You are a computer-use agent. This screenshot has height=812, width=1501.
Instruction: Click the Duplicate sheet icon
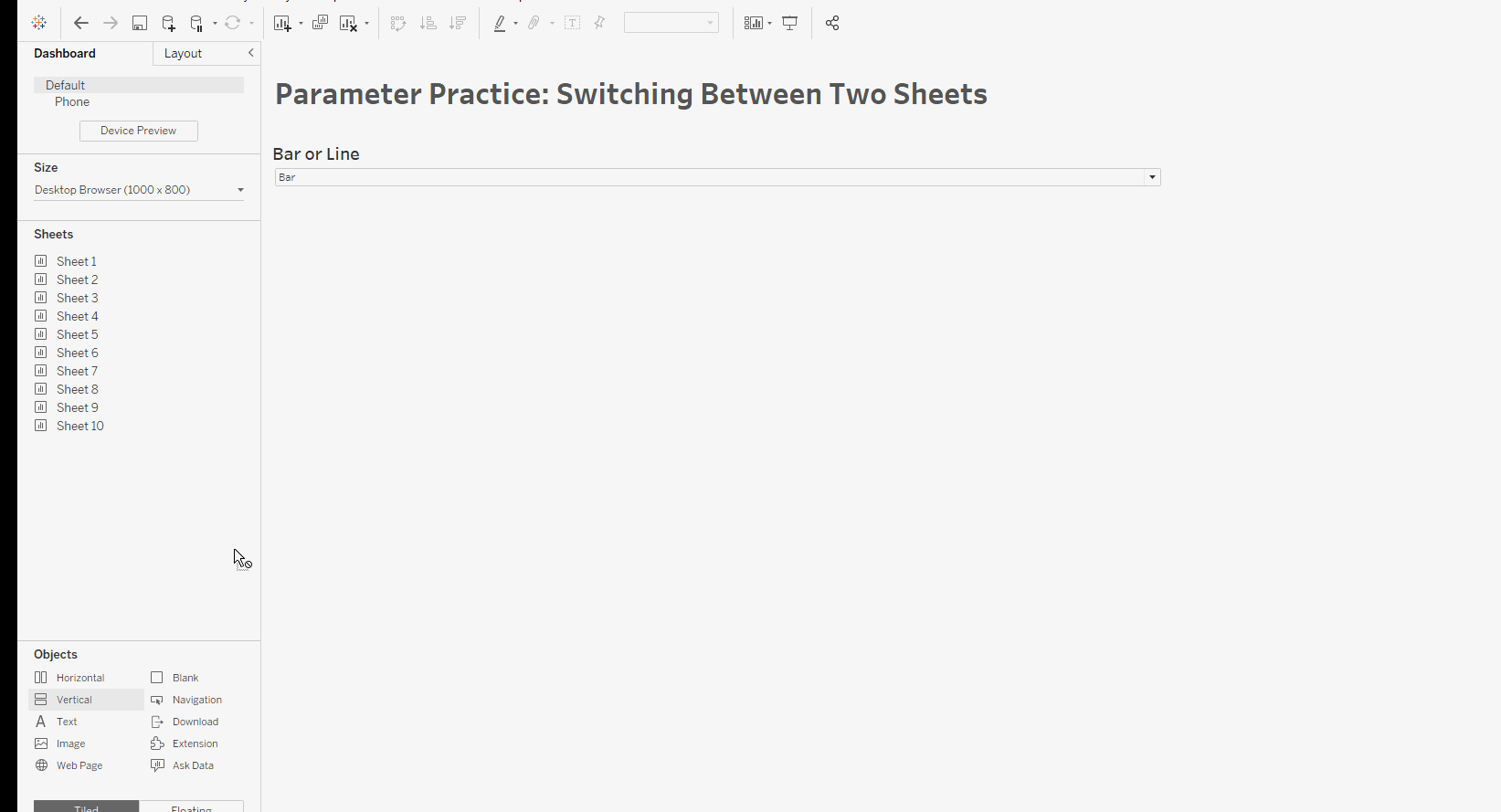tap(320, 23)
